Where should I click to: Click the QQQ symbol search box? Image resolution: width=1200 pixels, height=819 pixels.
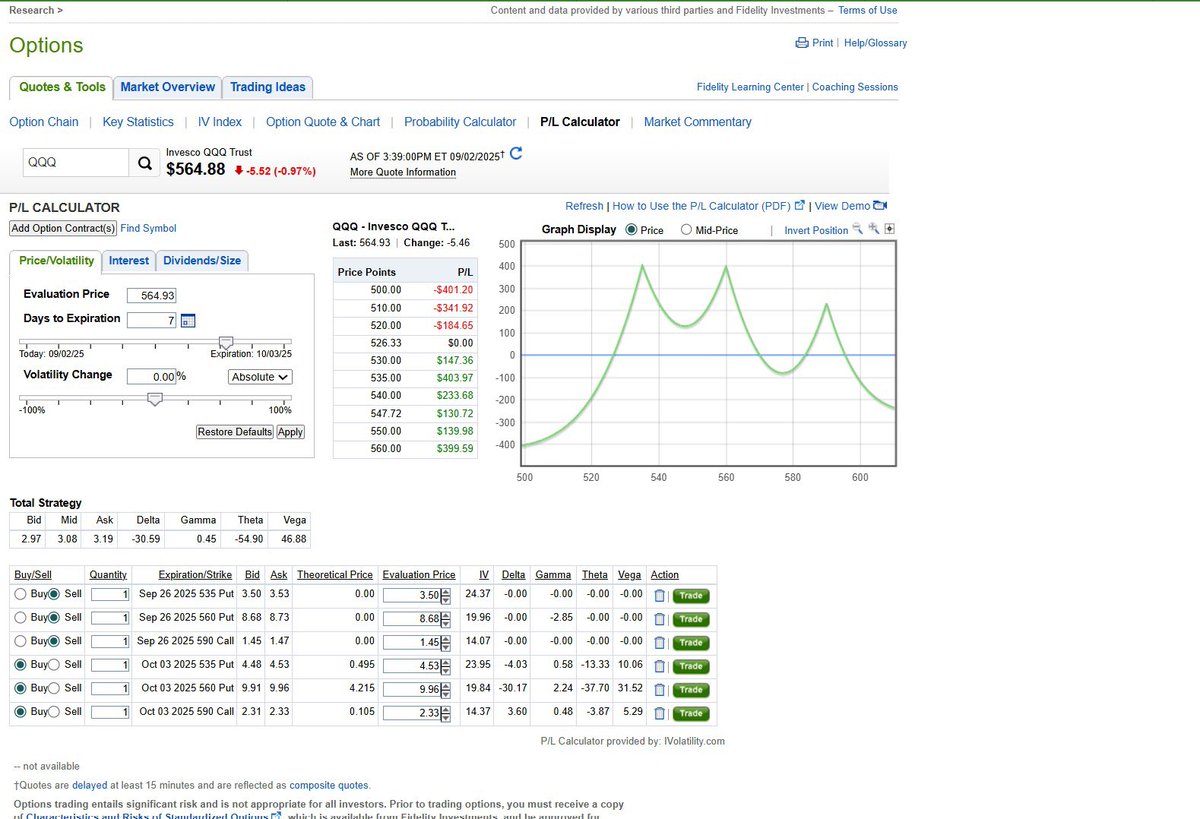[76, 163]
